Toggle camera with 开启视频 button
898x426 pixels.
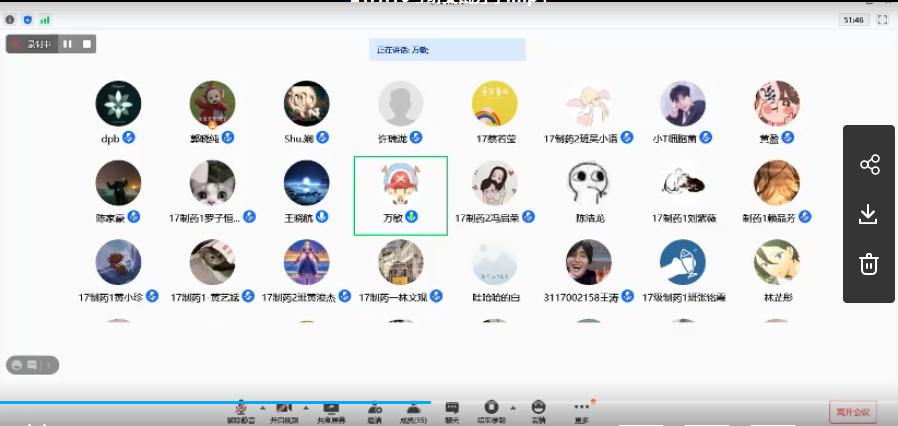point(284,411)
